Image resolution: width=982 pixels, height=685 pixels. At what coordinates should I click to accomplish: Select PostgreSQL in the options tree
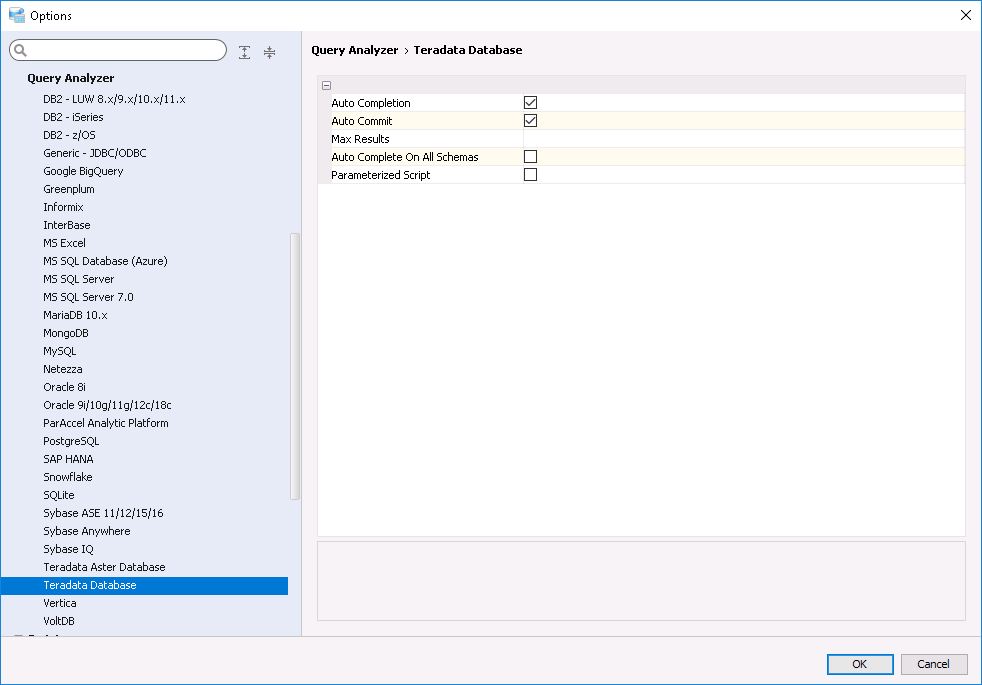71,441
